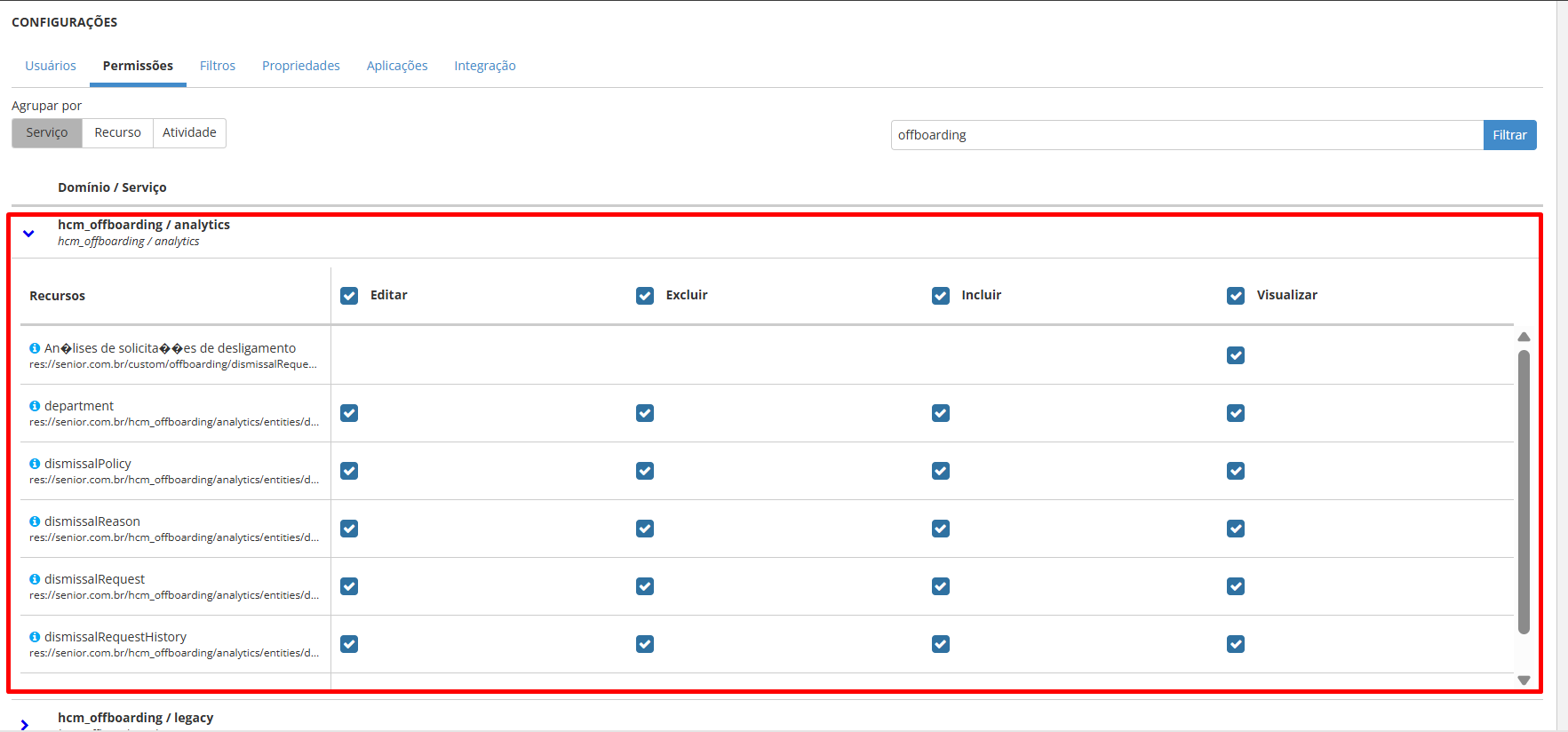Click the resources list scroll-up arrow
This screenshot has height=732, width=1568.
[x=1524, y=337]
